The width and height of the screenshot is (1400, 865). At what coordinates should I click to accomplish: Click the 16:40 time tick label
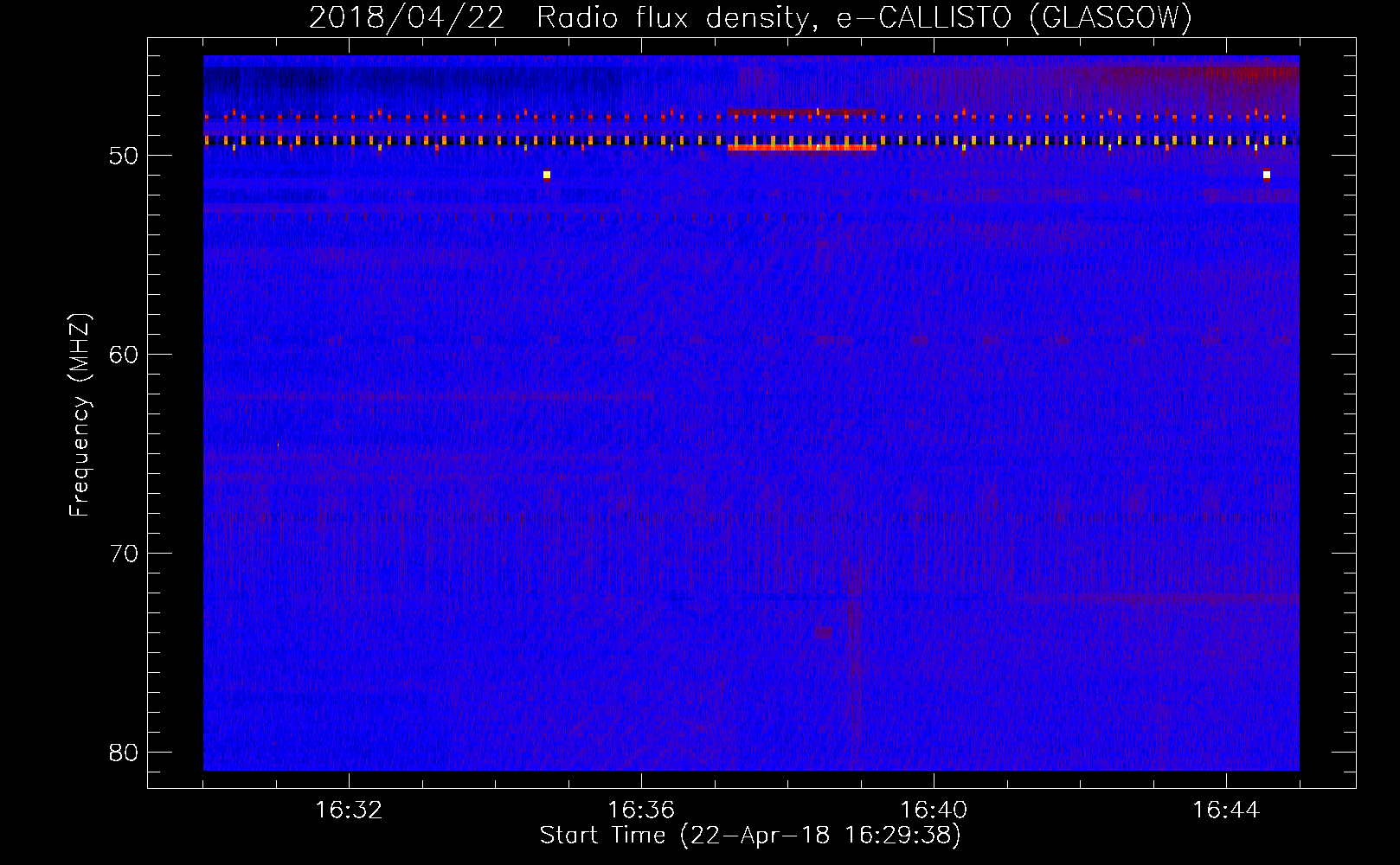[x=934, y=811]
